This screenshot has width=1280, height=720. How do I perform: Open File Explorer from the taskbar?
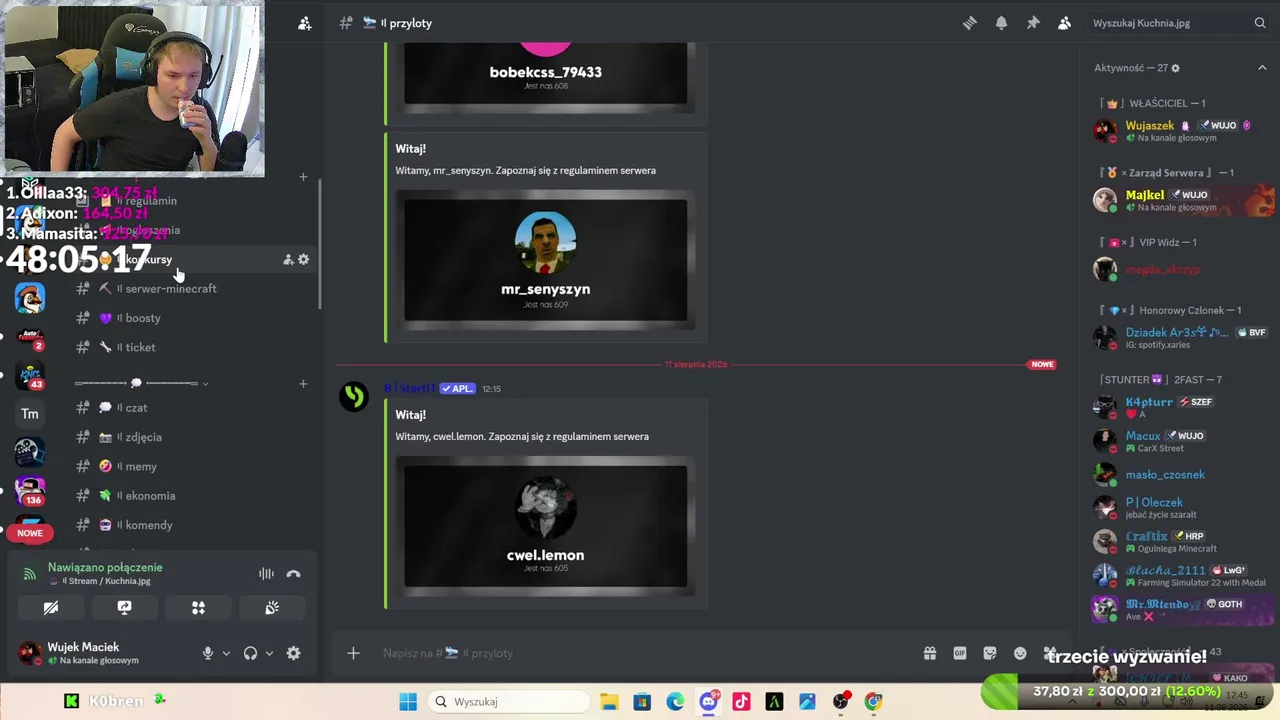click(x=609, y=702)
